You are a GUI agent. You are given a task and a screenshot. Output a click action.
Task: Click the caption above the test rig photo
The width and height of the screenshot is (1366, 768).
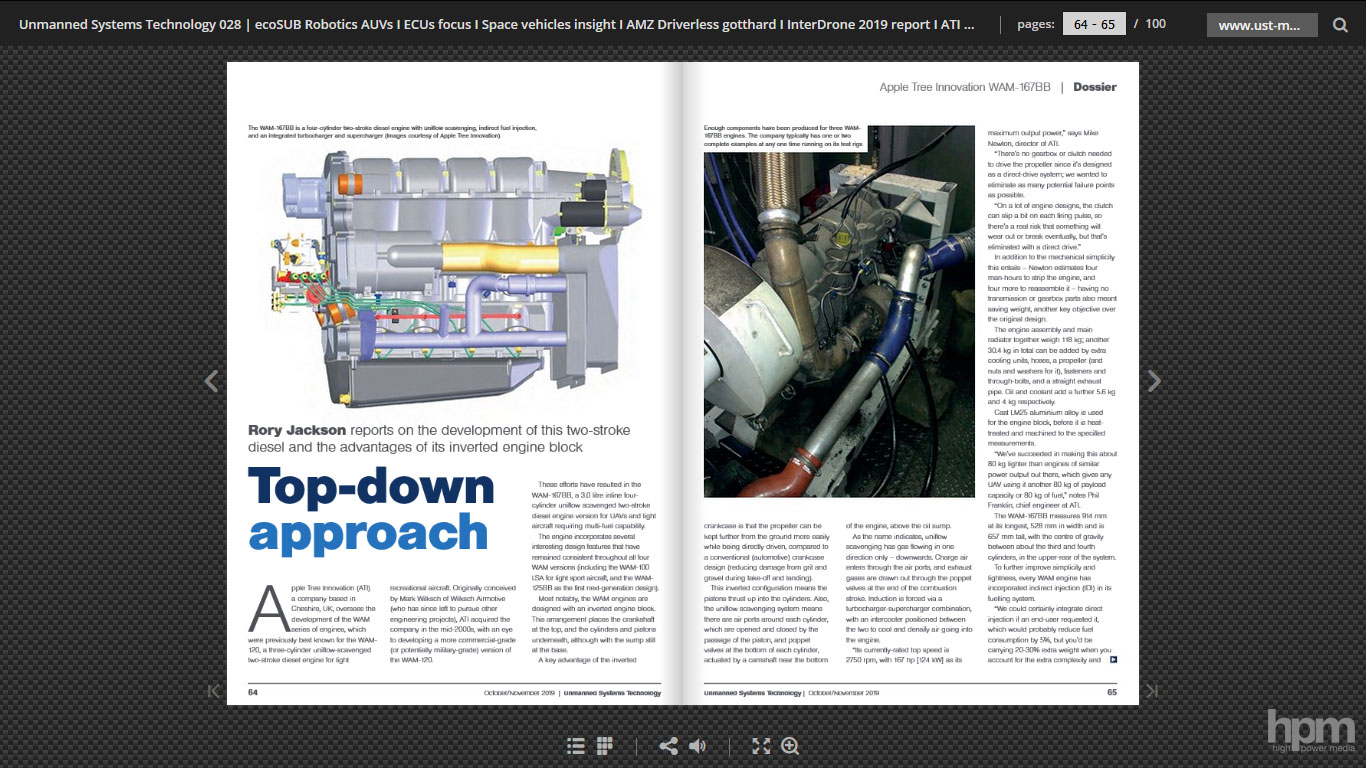(x=782, y=136)
